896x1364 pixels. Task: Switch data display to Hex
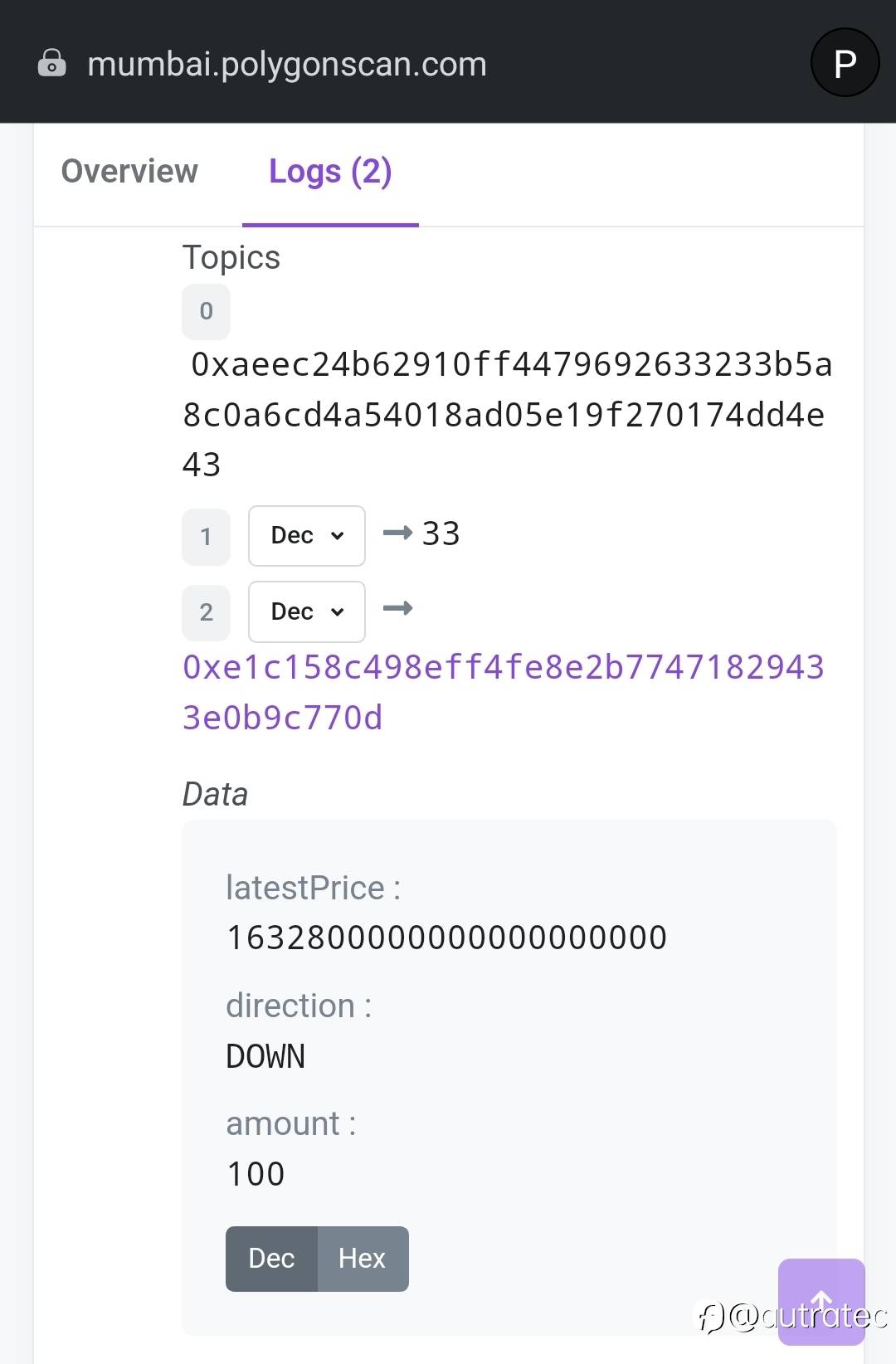pyautogui.click(x=363, y=1259)
